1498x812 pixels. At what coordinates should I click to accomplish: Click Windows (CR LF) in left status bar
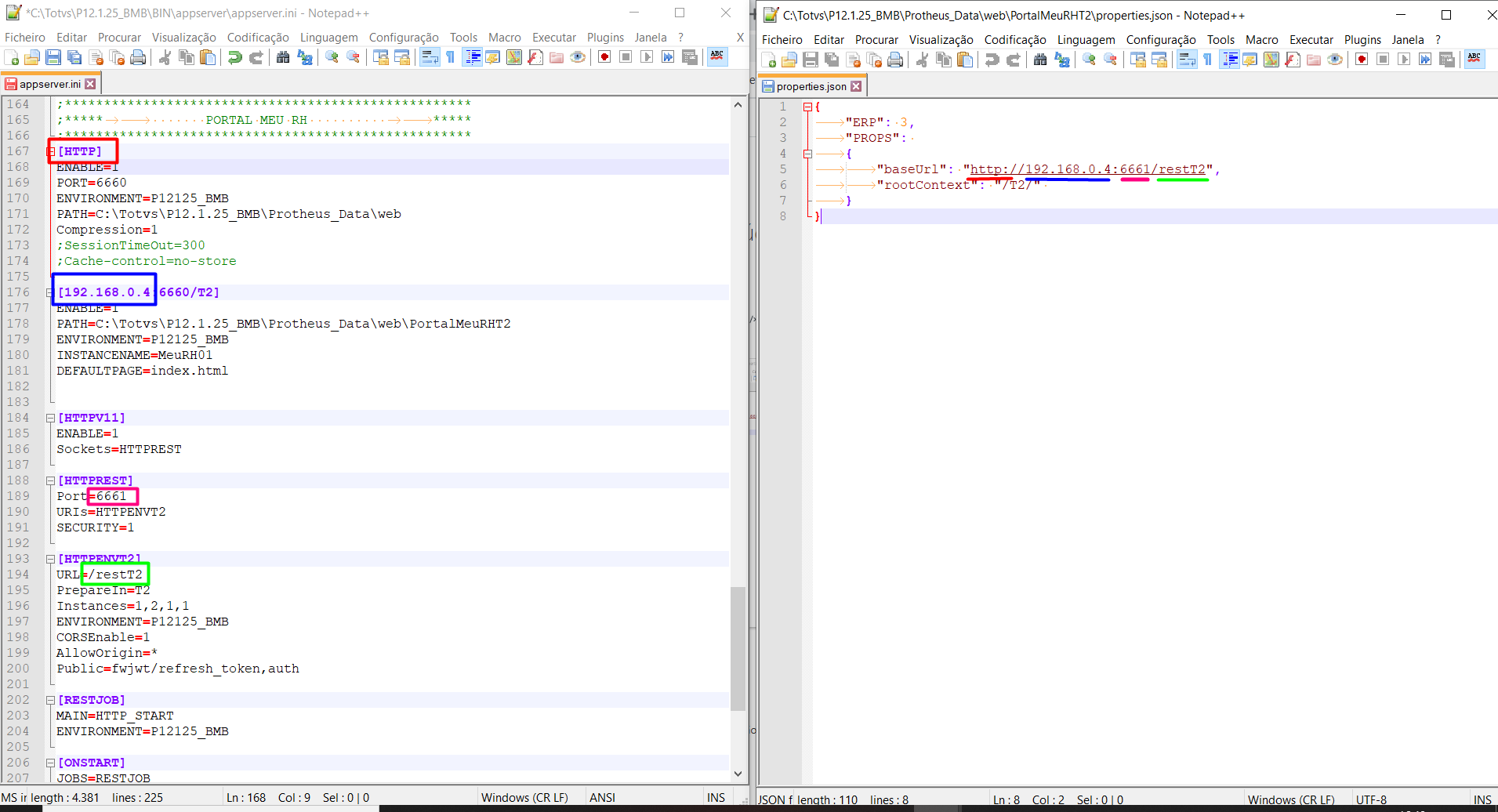[x=524, y=798]
